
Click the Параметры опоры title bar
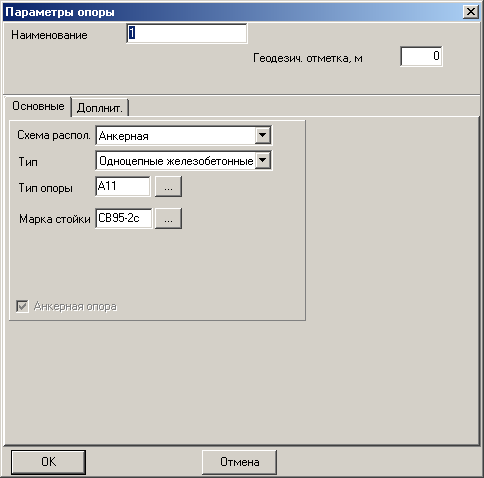[233, 12]
